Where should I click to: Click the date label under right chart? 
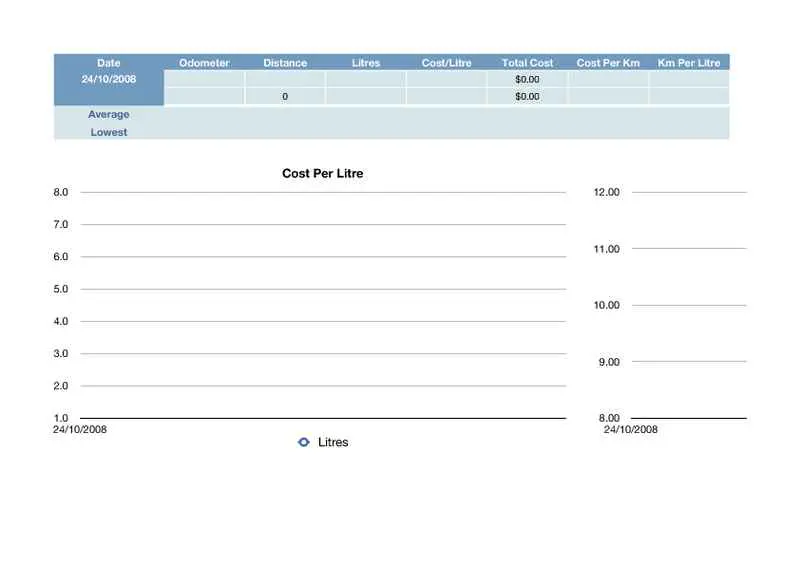[x=631, y=429]
